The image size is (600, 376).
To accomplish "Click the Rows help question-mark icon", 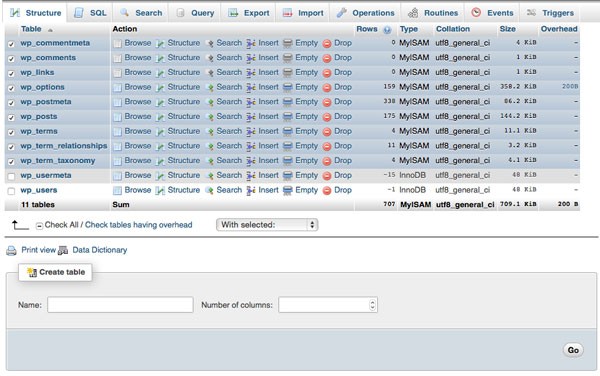I will 387,30.
